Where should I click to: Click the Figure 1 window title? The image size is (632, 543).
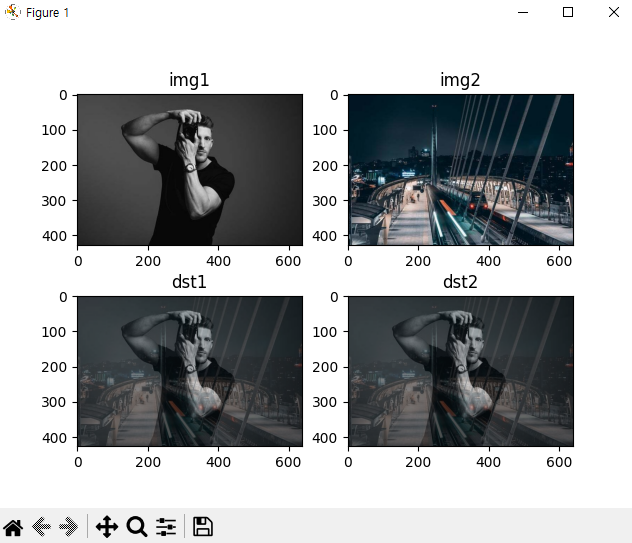point(48,13)
